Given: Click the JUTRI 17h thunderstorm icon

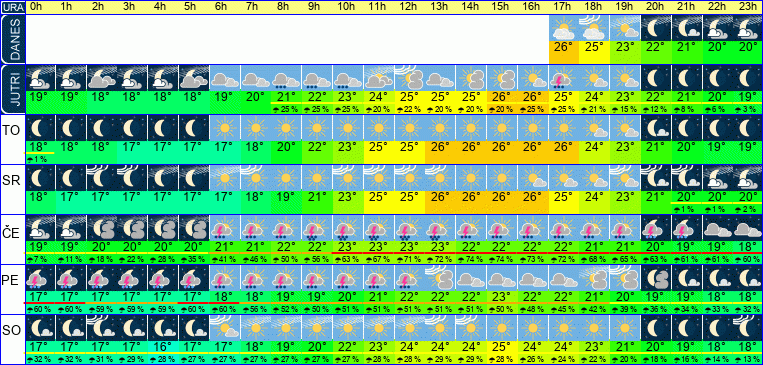Looking at the screenshot, I should pos(564,78).
